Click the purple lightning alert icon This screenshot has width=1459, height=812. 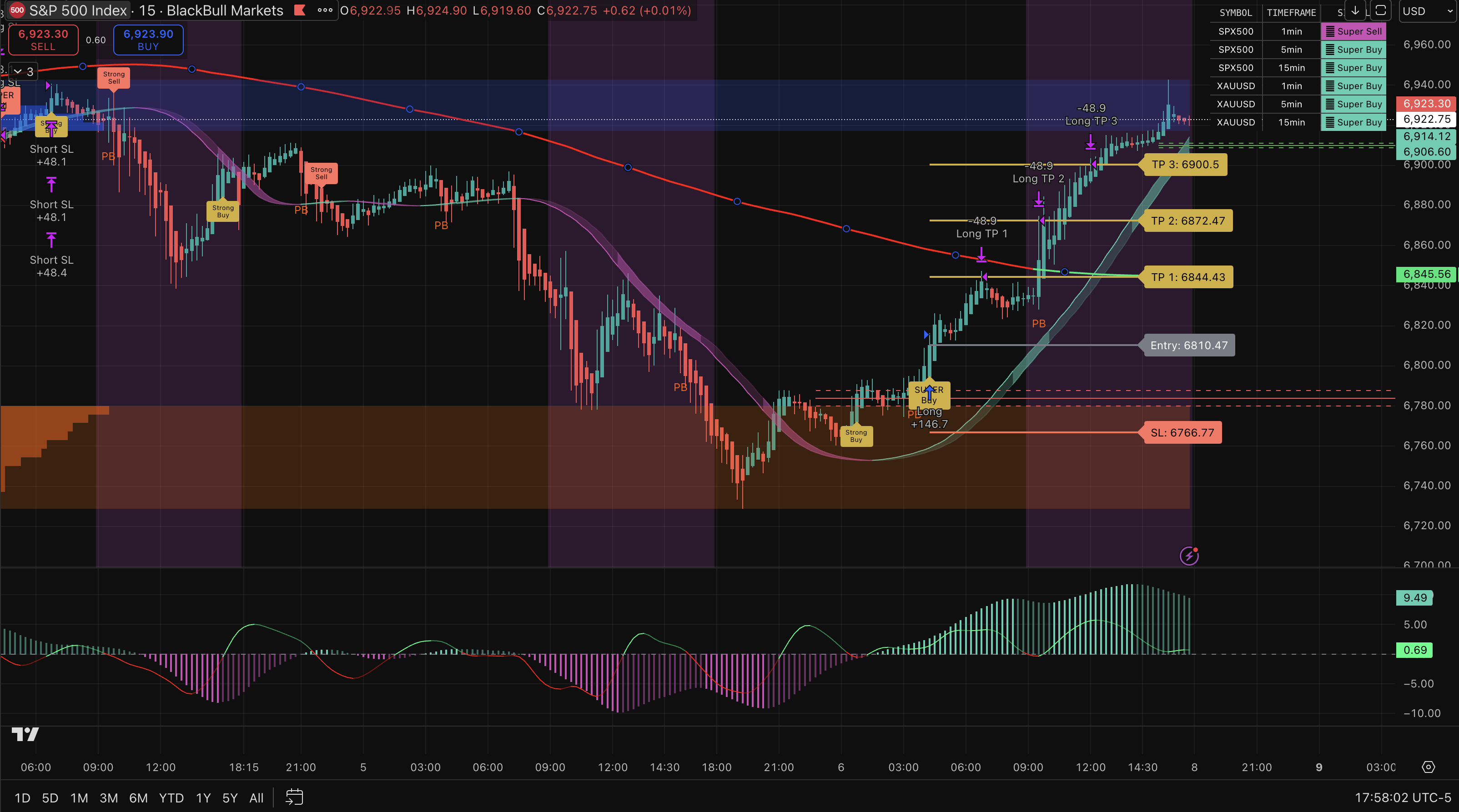(1189, 556)
